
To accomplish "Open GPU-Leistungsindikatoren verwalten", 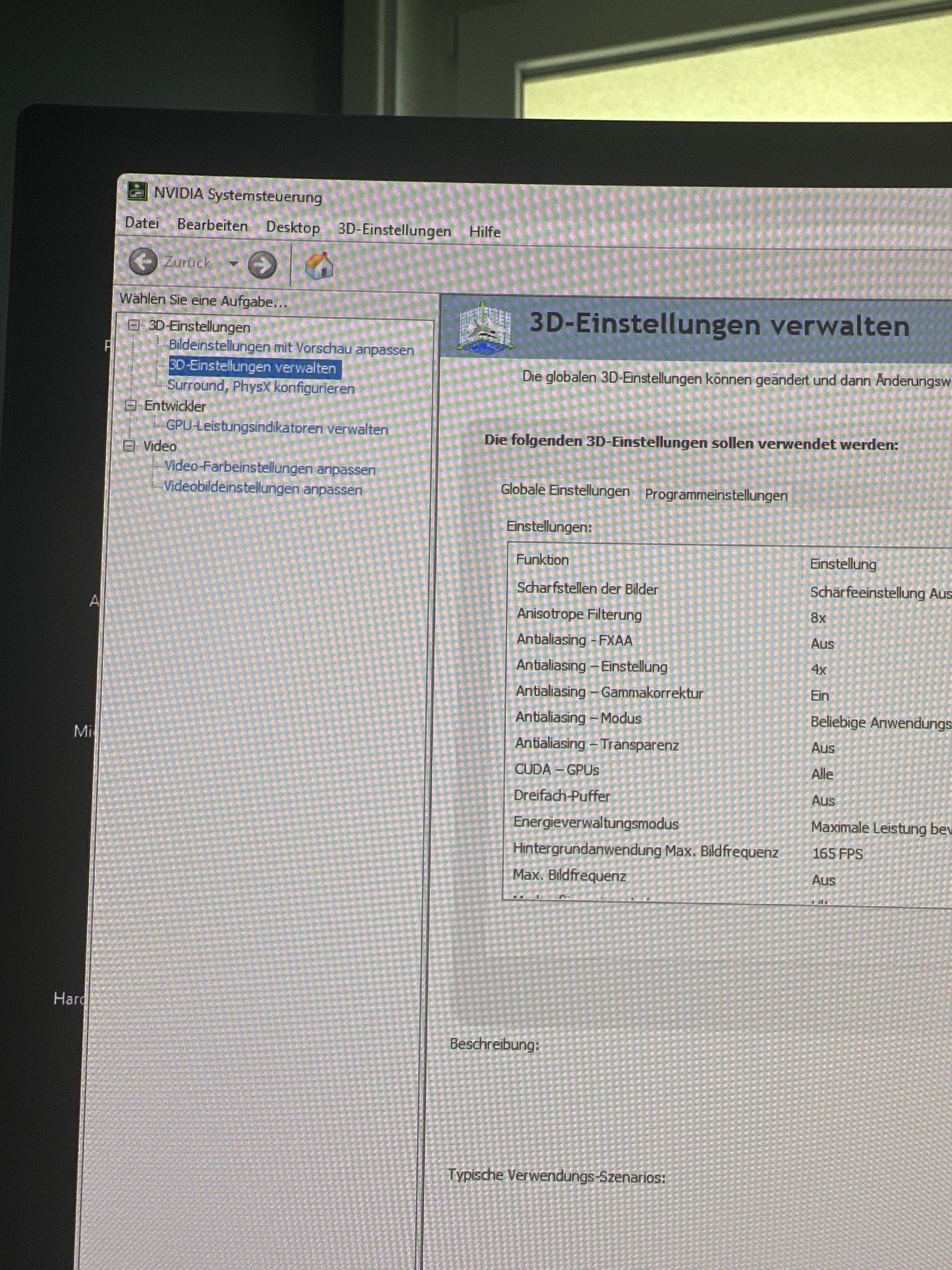I will tap(277, 428).
